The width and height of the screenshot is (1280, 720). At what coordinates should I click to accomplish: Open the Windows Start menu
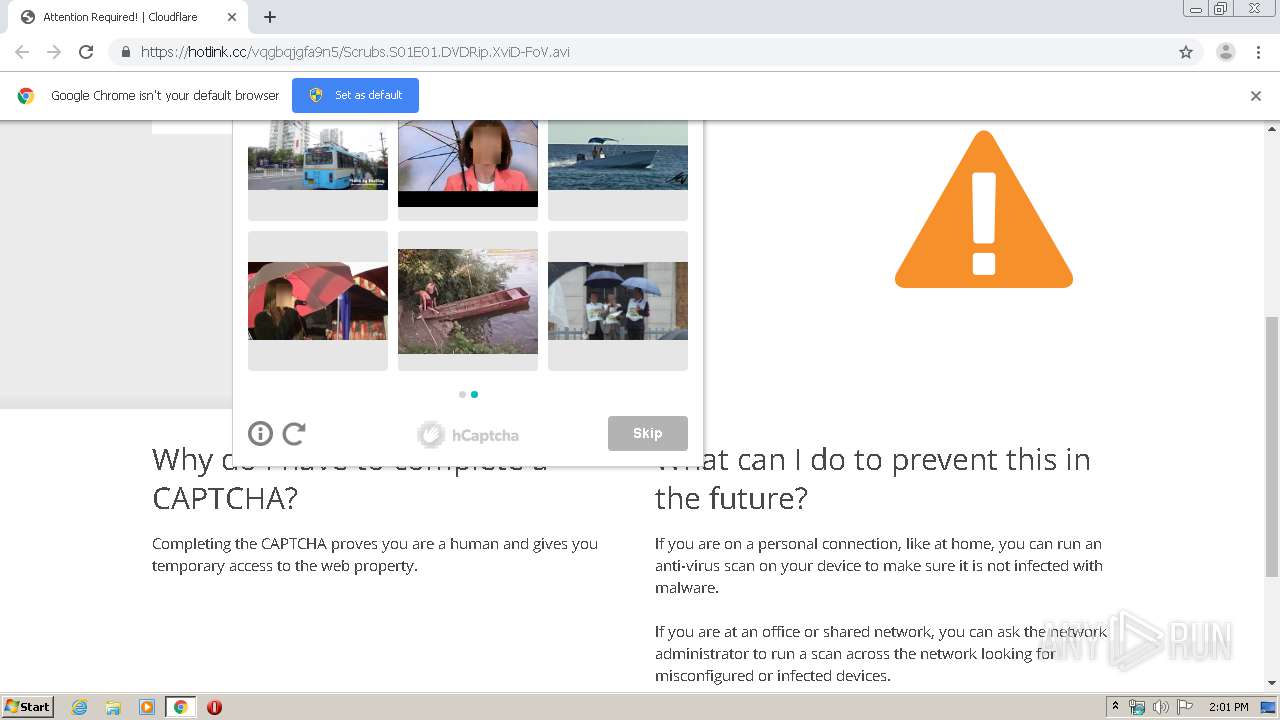(28, 706)
